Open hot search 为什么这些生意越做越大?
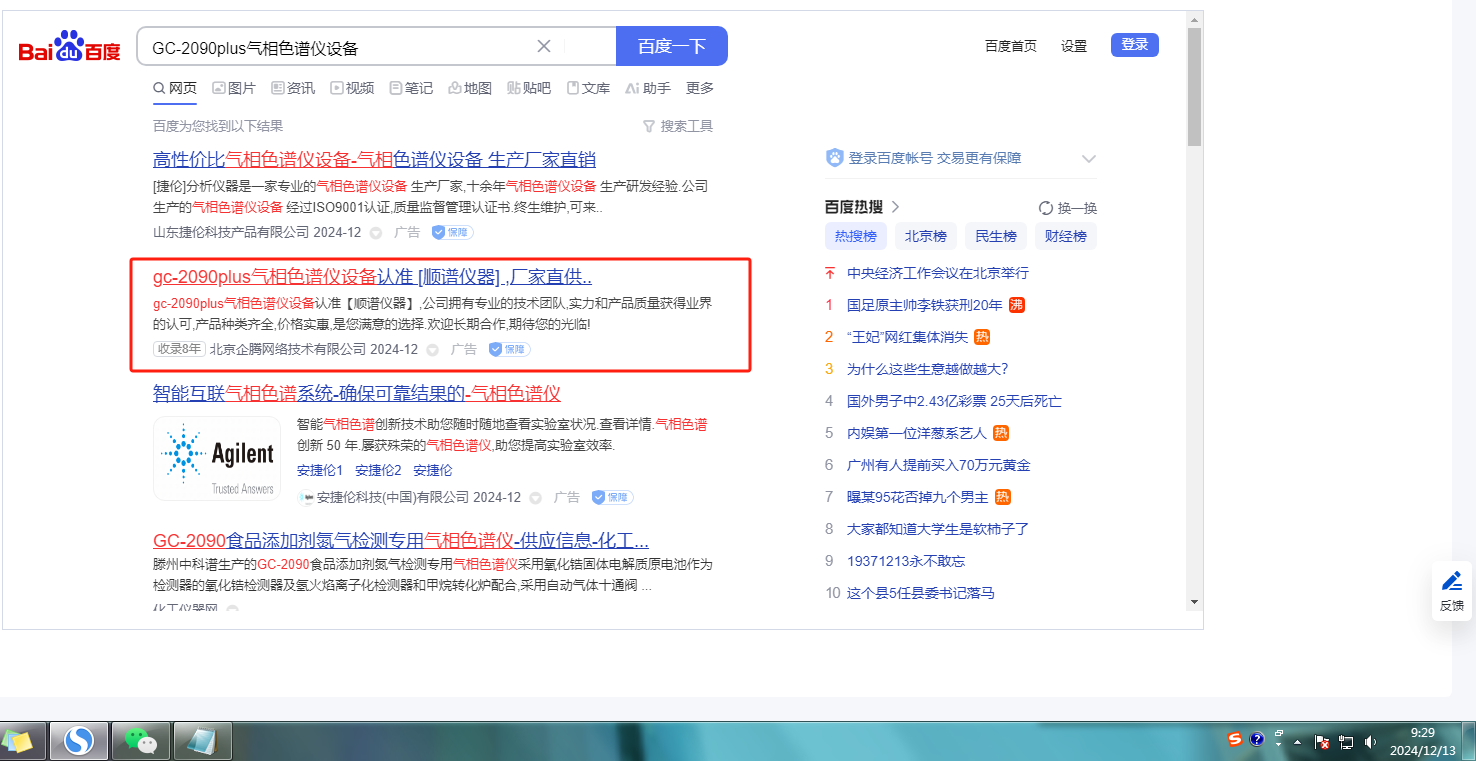1476x761 pixels. tap(928, 369)
